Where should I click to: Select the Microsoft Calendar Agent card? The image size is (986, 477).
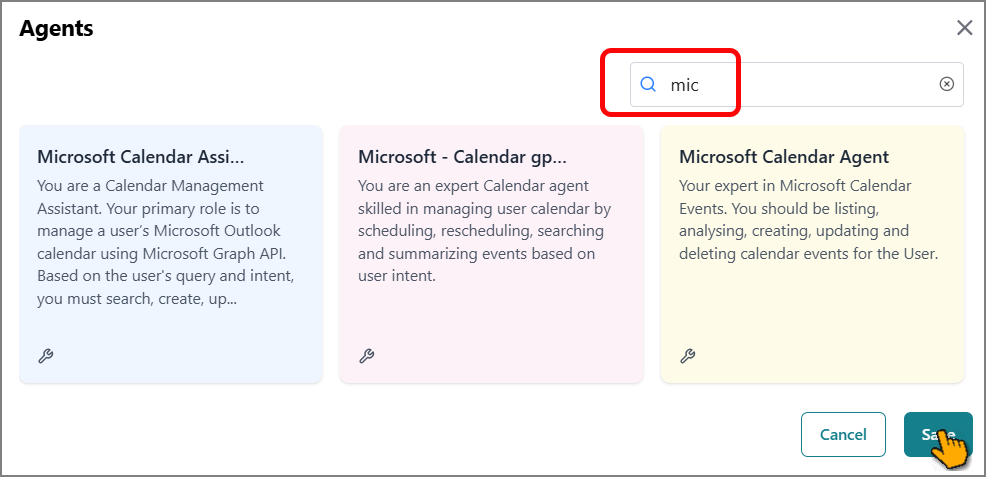click(x=812, y=254)
